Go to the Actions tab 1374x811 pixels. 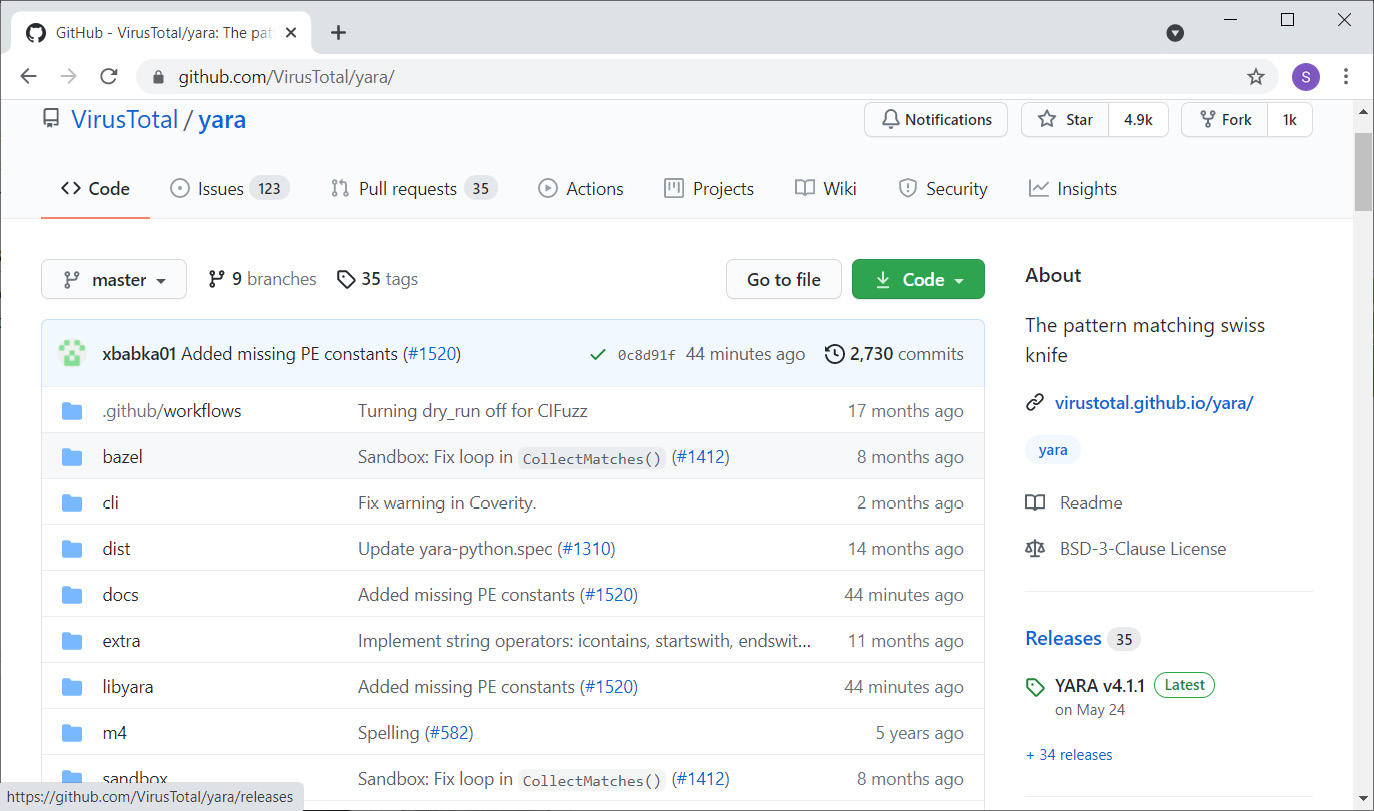tap(581, 189)
